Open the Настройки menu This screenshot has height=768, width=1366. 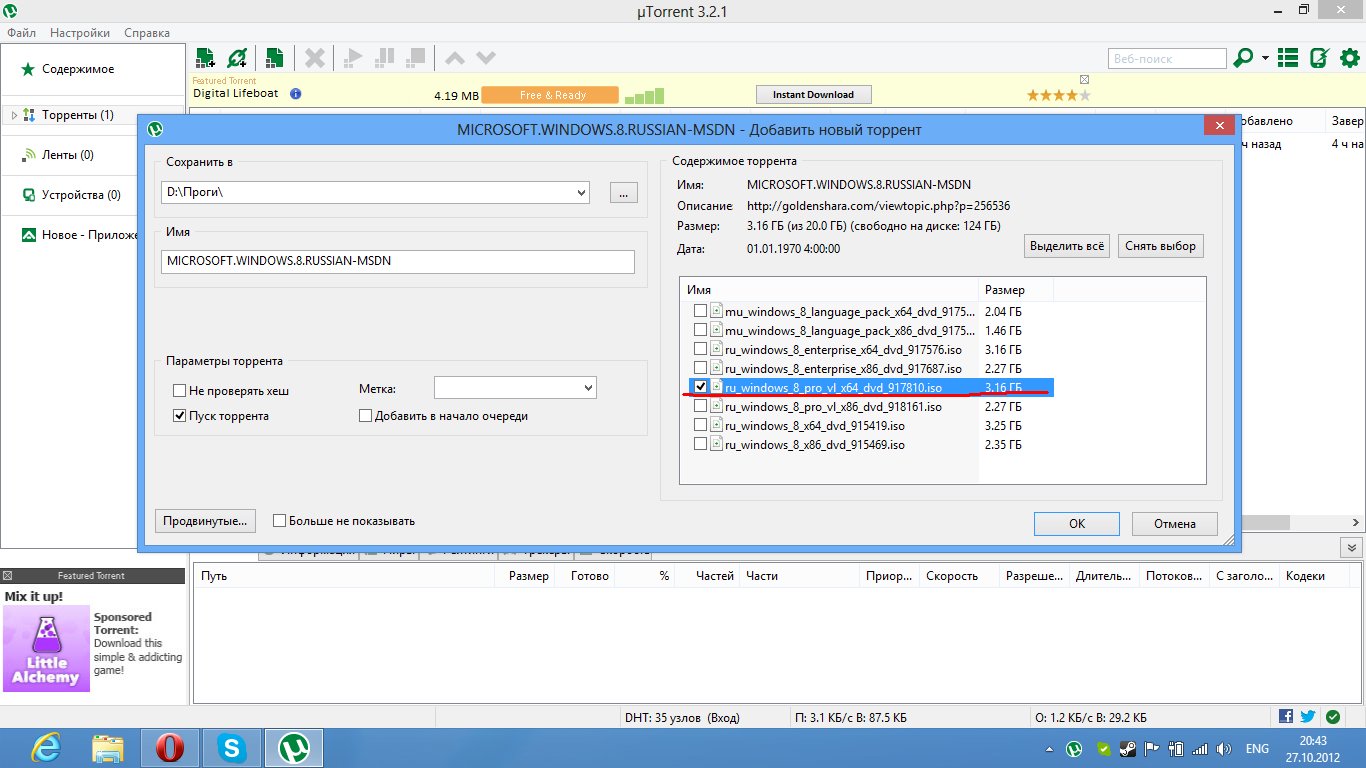[80, 32]
